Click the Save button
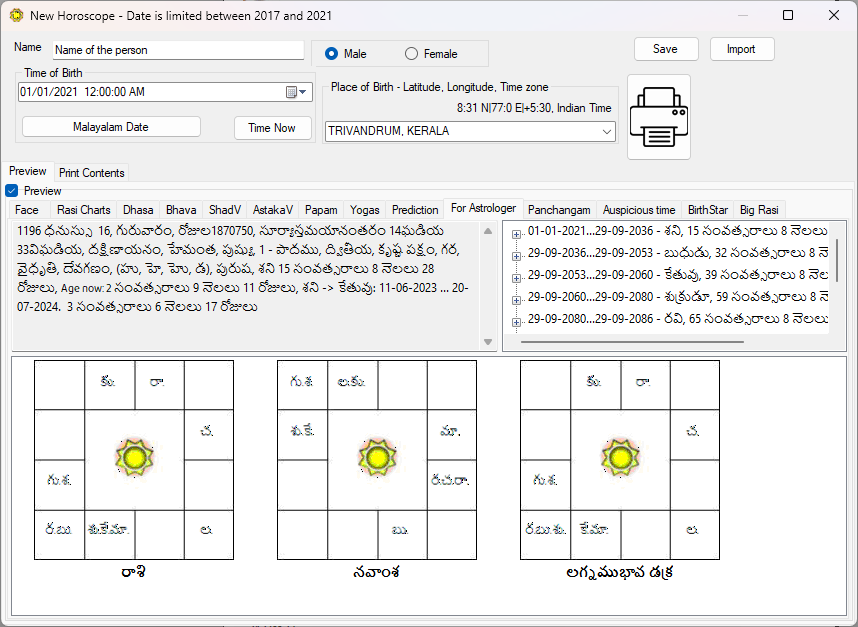 665,49
